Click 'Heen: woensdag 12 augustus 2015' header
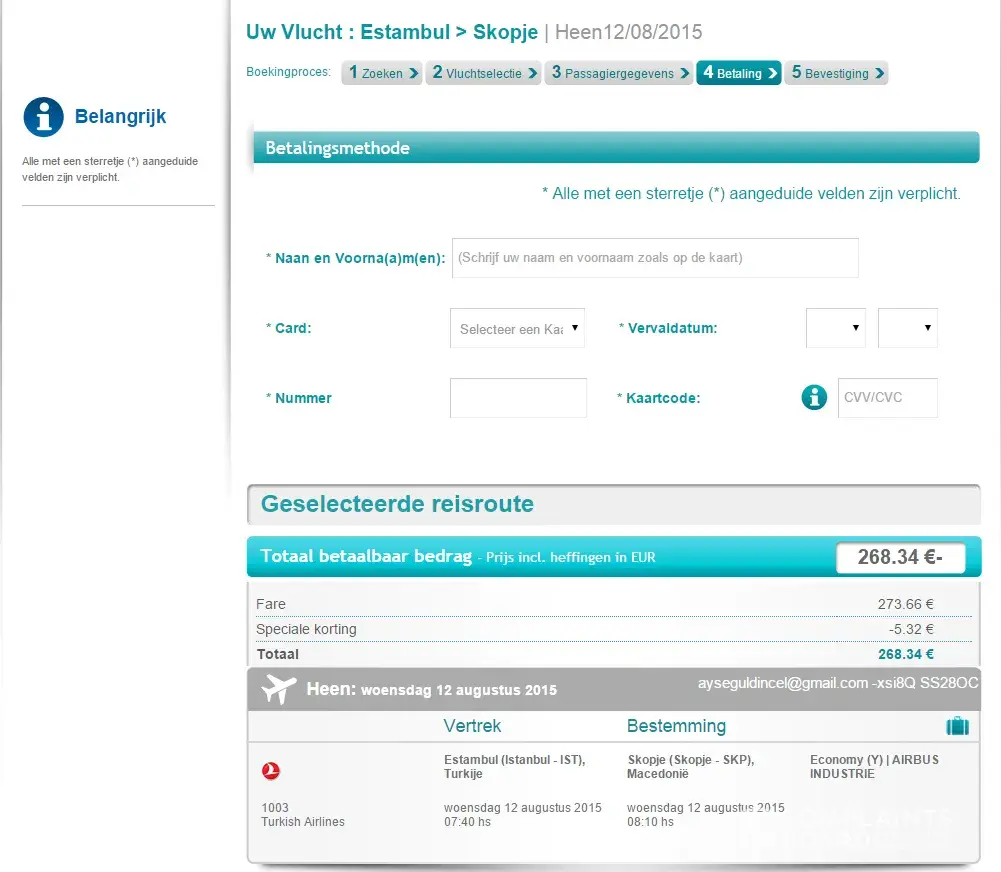Image resolution: width=1001 pixels, height=872 pixels. pyautogui.click(x=432, y=689)
